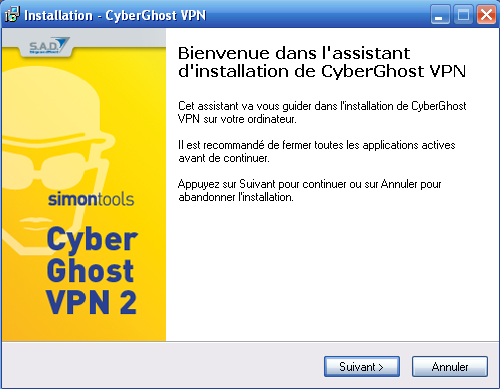Click the "Il est recommandé de fermer" paragraph
The height and width of the screenshot is (389, 500).
[317, 151]
